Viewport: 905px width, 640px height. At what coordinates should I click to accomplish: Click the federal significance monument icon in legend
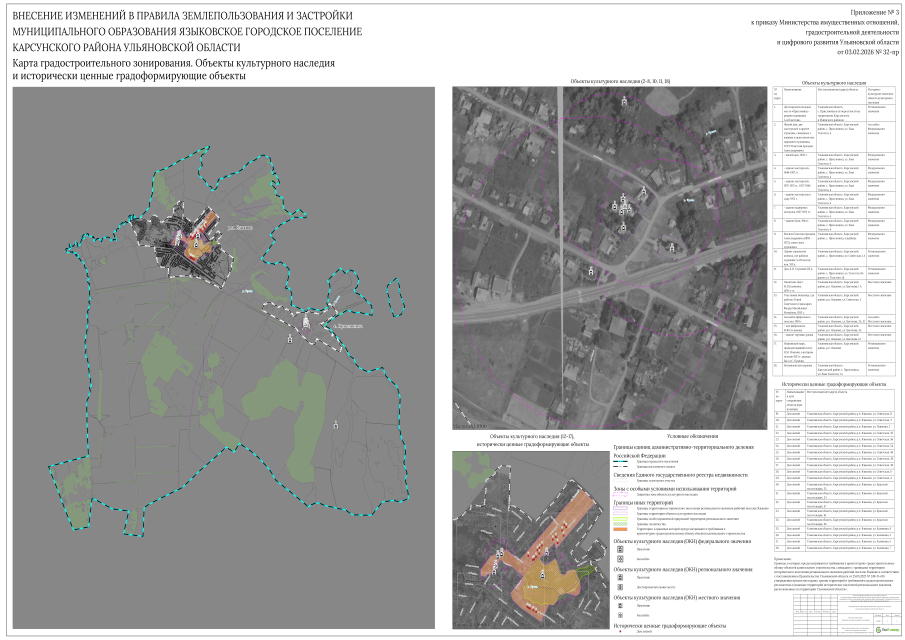[621, 550]
